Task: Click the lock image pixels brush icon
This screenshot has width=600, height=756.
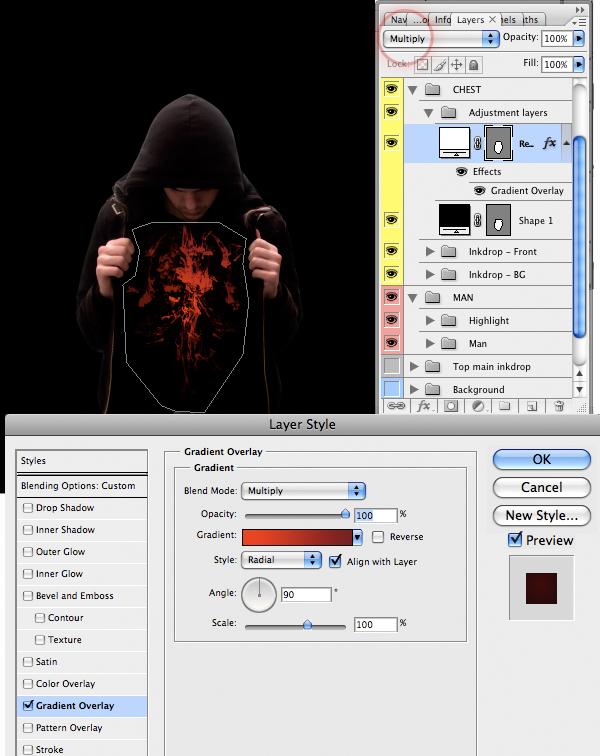Action: (439, 64)
